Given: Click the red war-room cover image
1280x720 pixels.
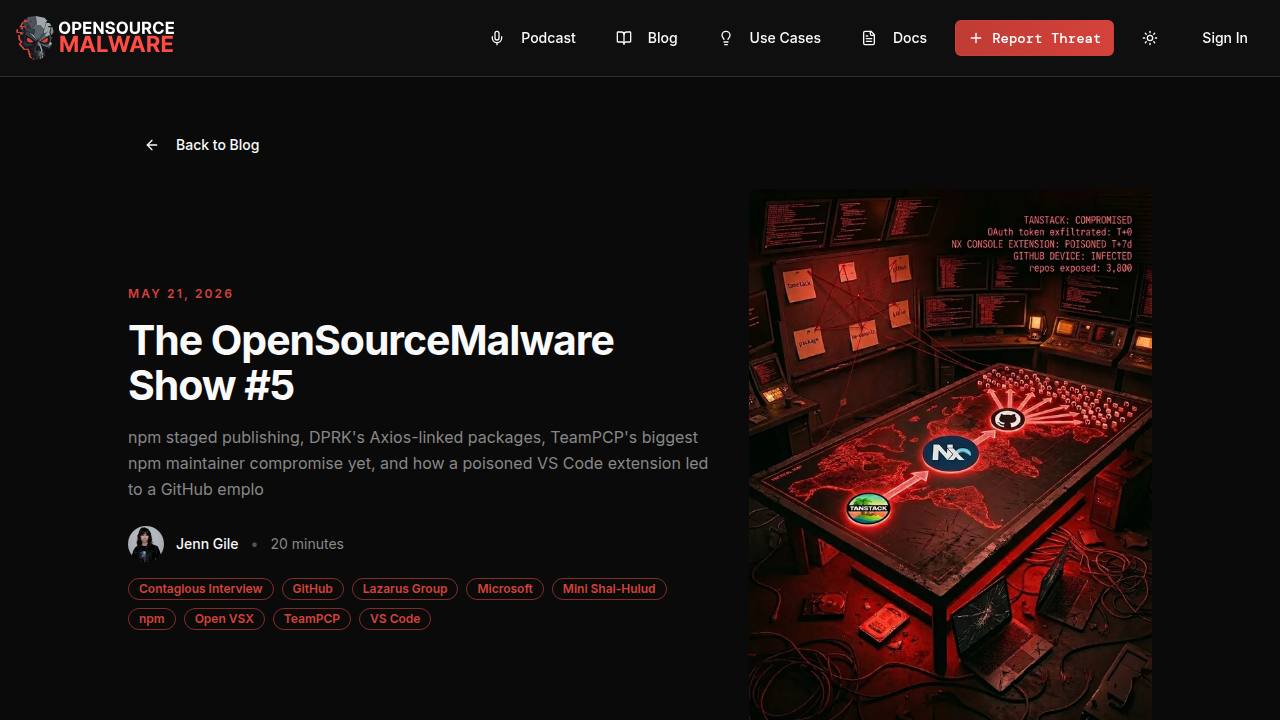Looking at the screenshot, I should pos(950,455).
